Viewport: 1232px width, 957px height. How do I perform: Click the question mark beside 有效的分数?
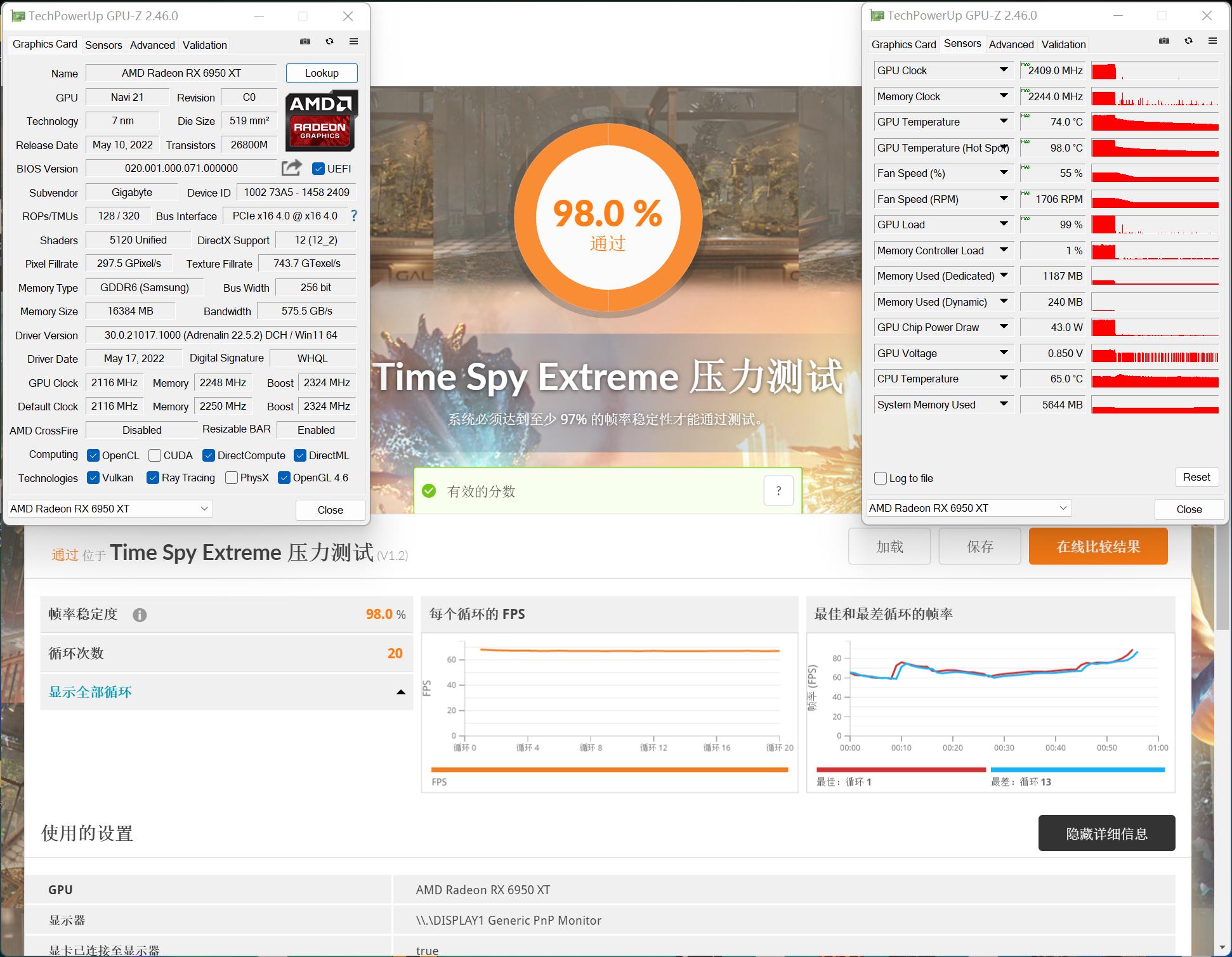click(x=778, y=490)
